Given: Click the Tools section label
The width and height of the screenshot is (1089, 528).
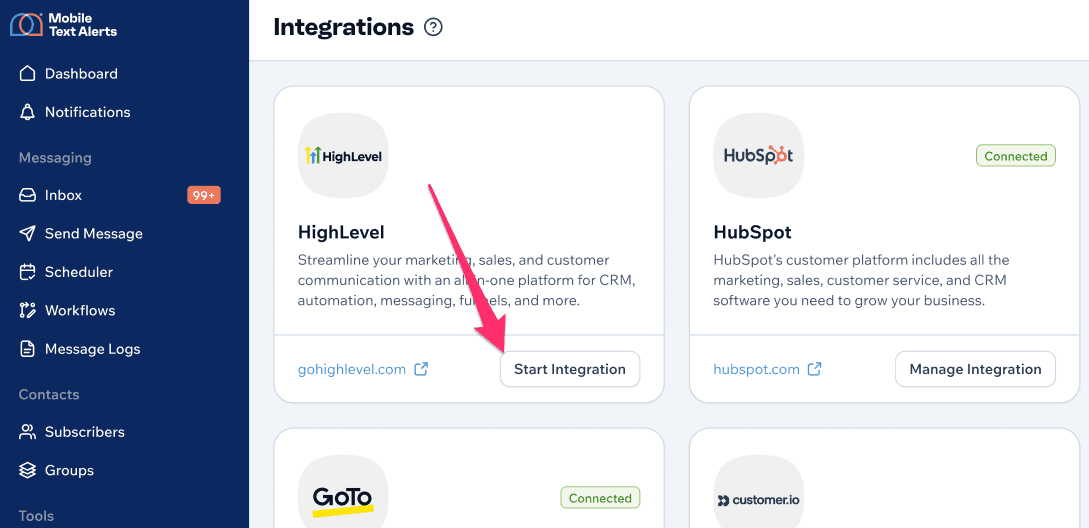Looking at the screenshot, I should pyautogui.click(x=36, y=515).
